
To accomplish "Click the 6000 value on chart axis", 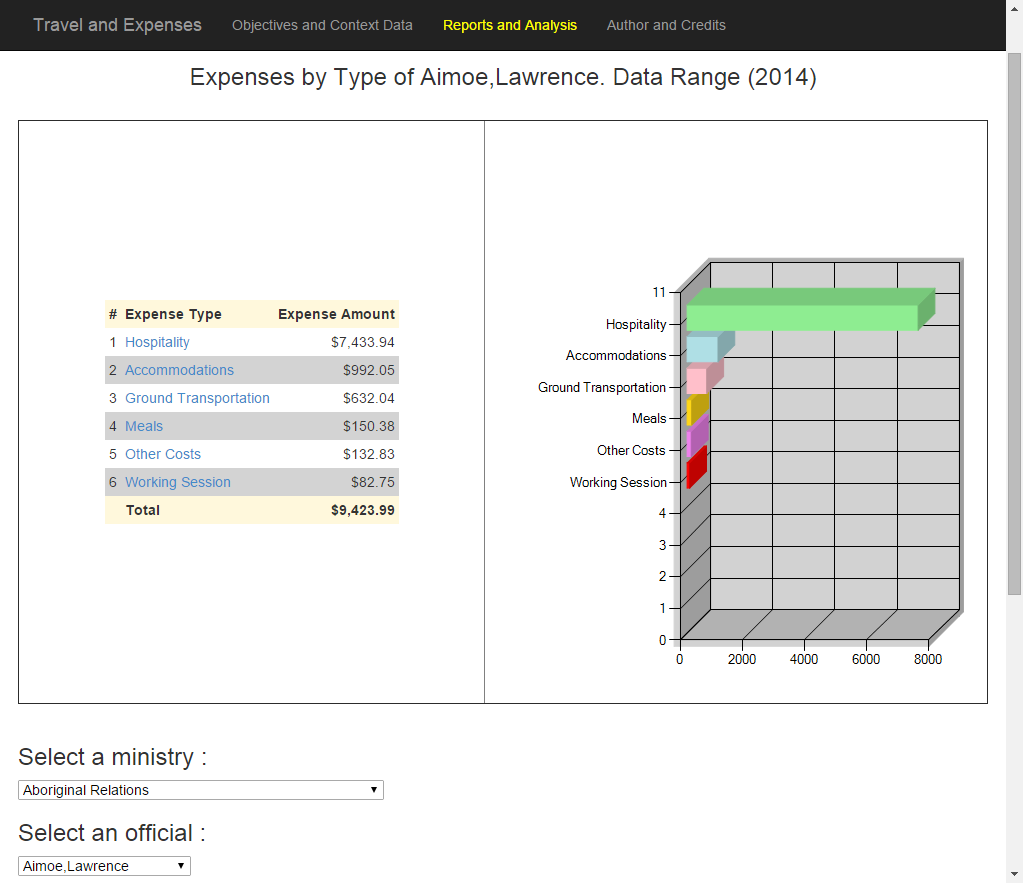I will 866,659.
